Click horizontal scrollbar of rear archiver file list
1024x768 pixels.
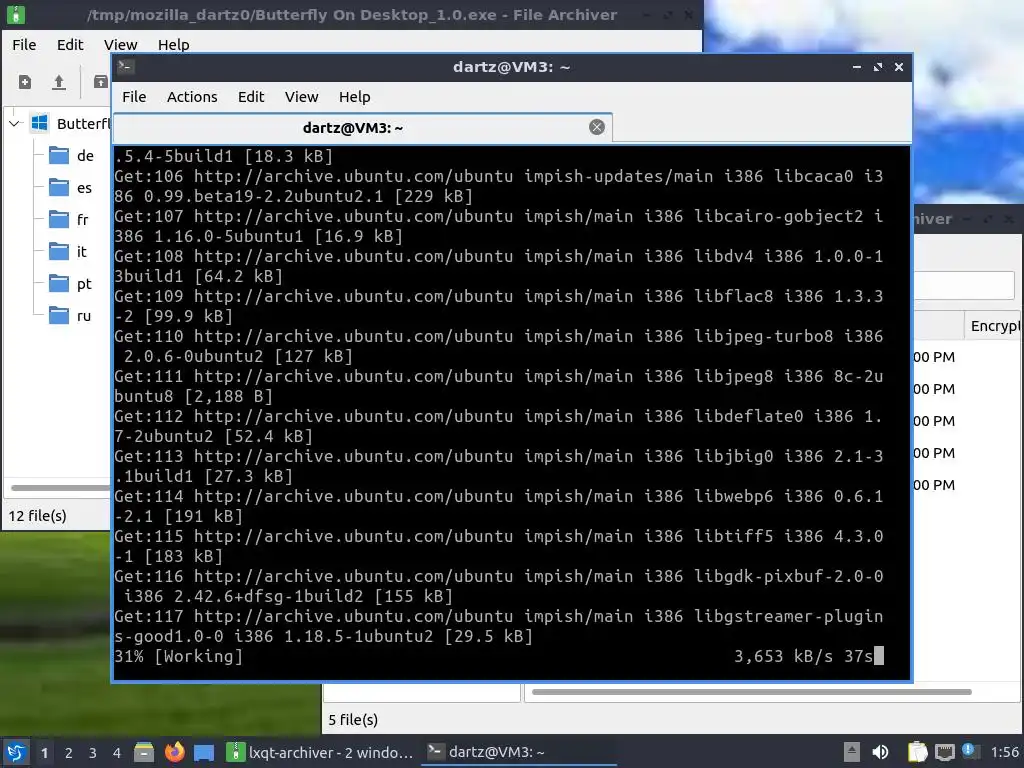tap(752, 692)
